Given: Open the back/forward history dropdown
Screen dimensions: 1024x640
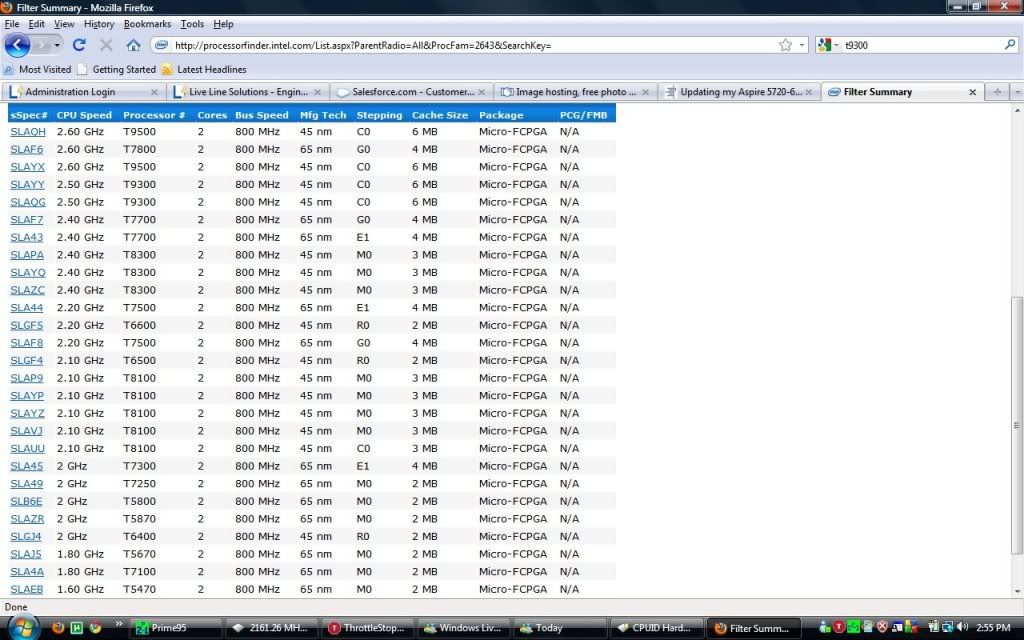Looking at the screenshot, I should click(57, 45).
